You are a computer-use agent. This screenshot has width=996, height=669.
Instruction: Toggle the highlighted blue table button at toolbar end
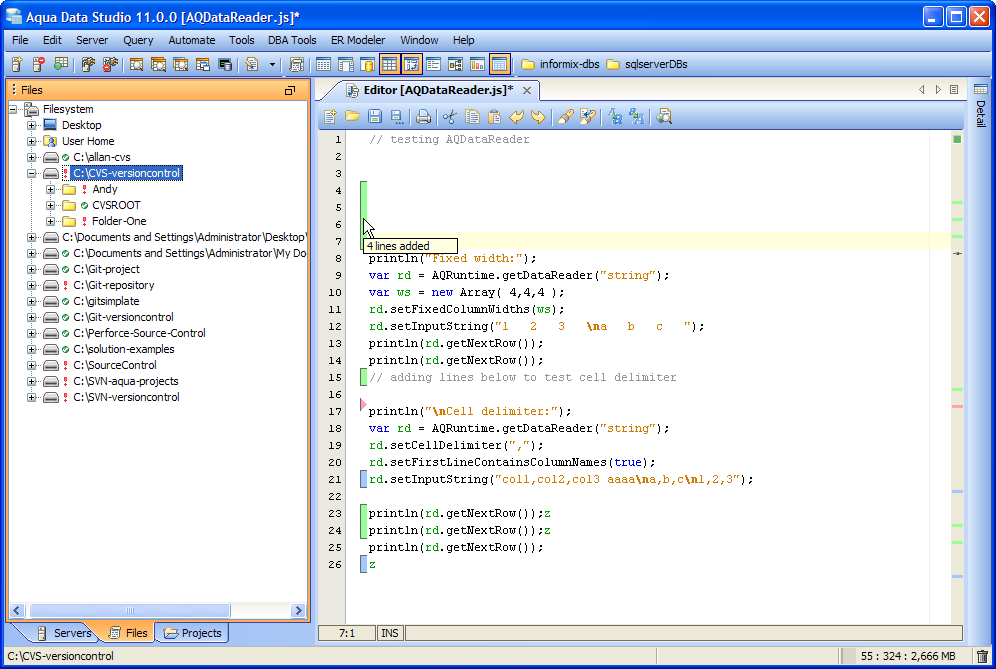[x=499, y=64]
